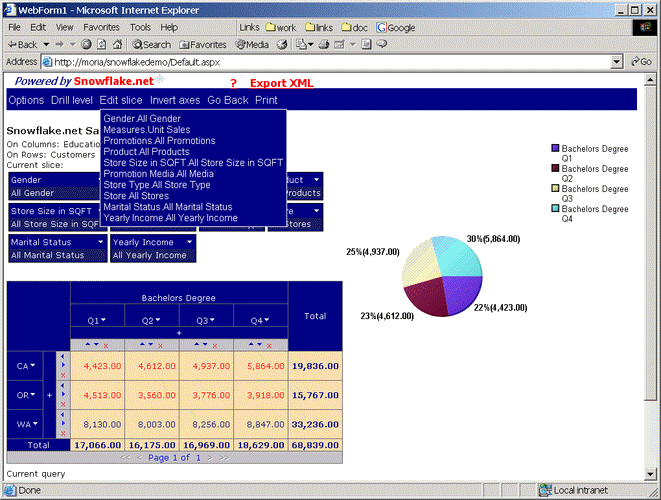Open the File menu in IE

14,27
